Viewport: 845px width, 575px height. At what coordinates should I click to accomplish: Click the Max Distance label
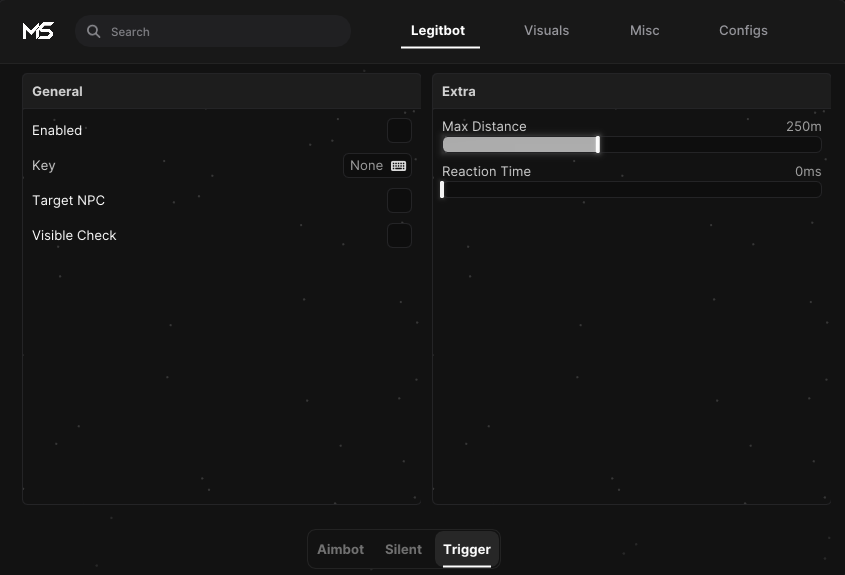tap(484, 127)
